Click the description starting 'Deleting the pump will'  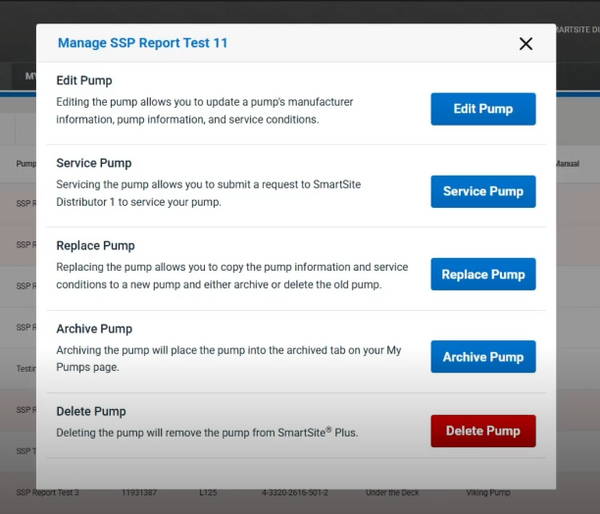point(207,432)
